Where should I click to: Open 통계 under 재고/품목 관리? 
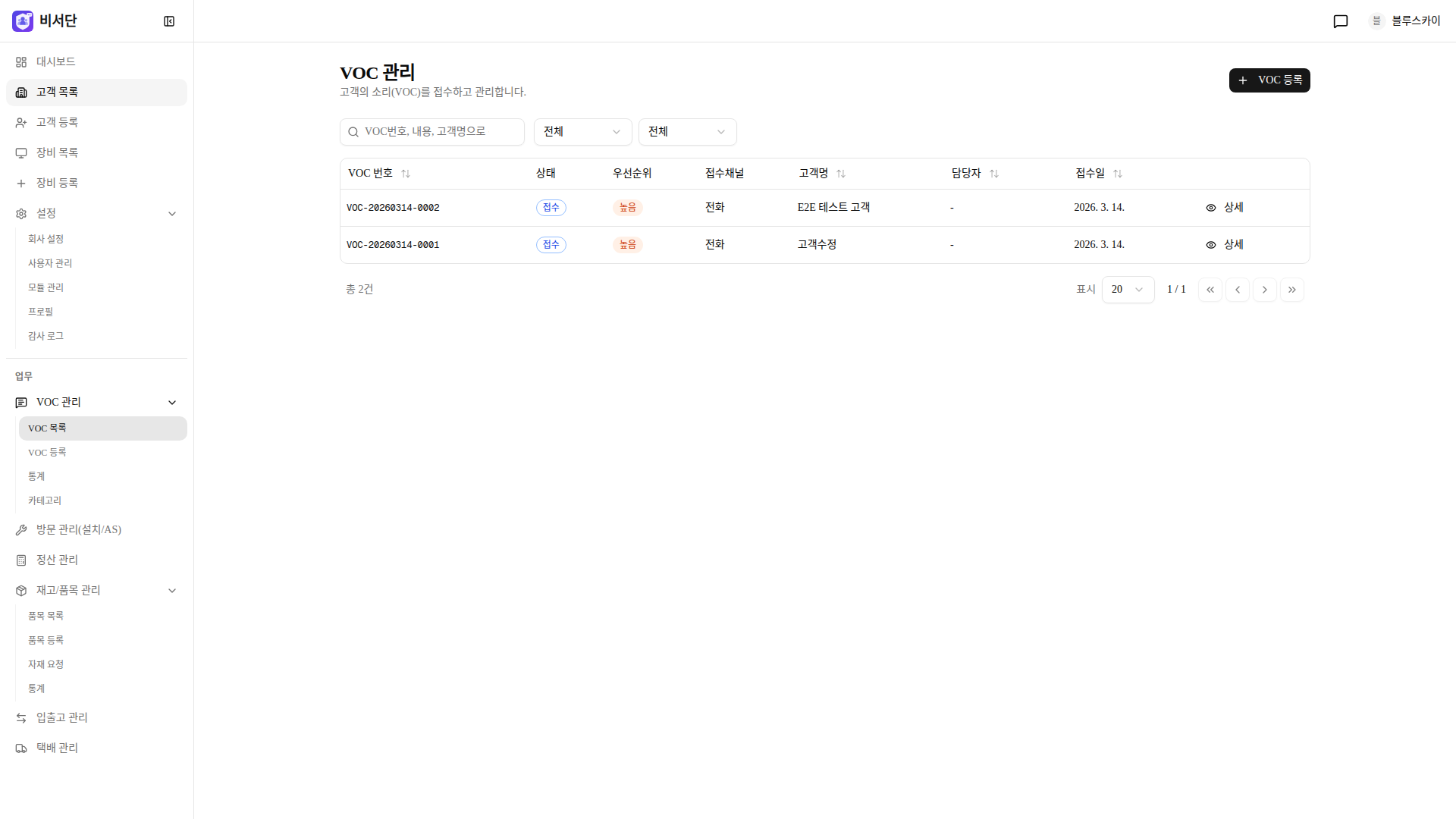[103, 689]
